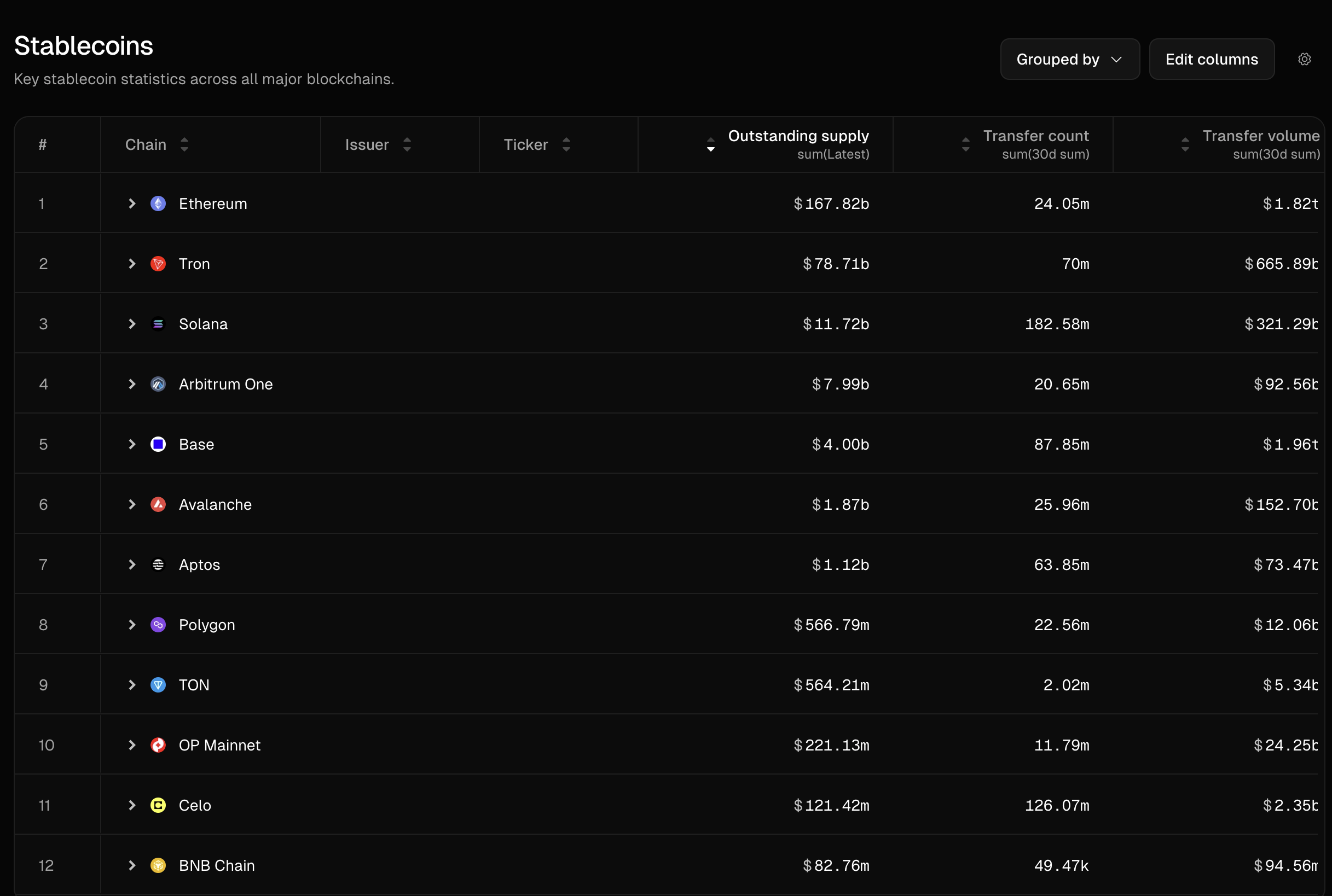Select the Arbitrum One chain name
Screen dimensions: 1332x896
coord(226,384)
